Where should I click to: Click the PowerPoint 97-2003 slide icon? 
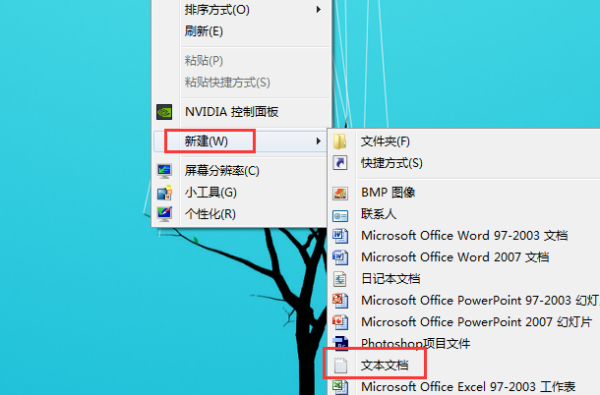coord(340,300)
